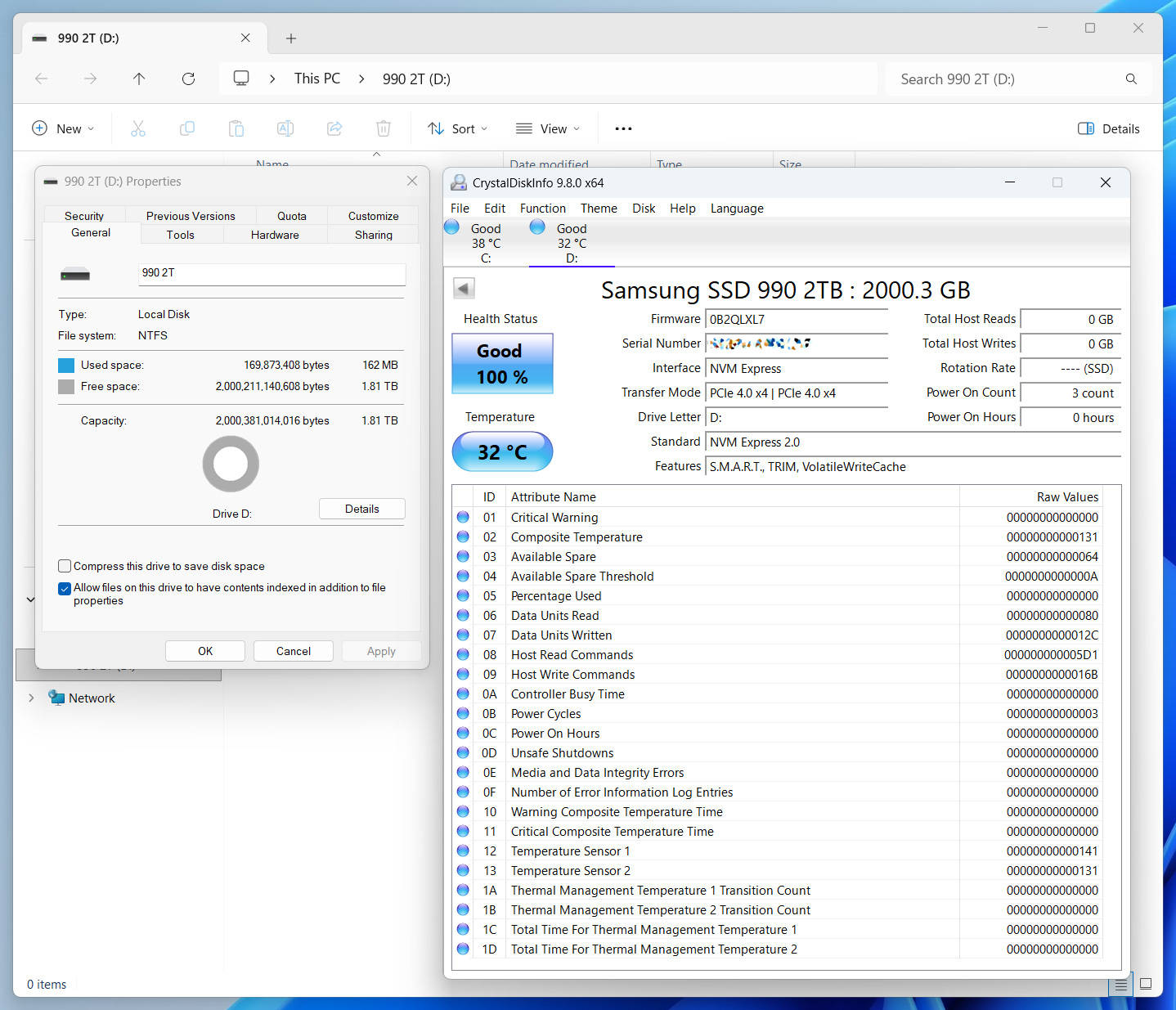Click the status orb for Power Cycles row
The image size is (1176, 1010).
click(463, 713)
